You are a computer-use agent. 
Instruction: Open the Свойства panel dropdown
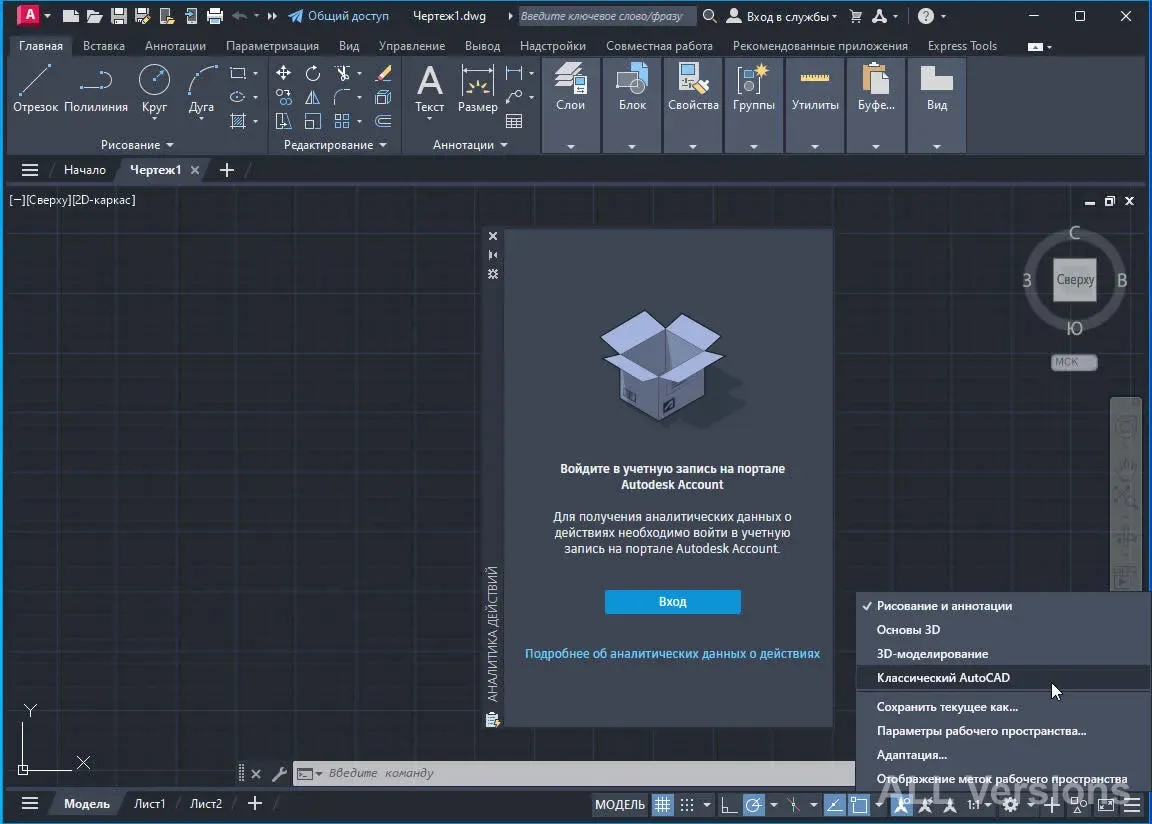(x=693, y=147)
